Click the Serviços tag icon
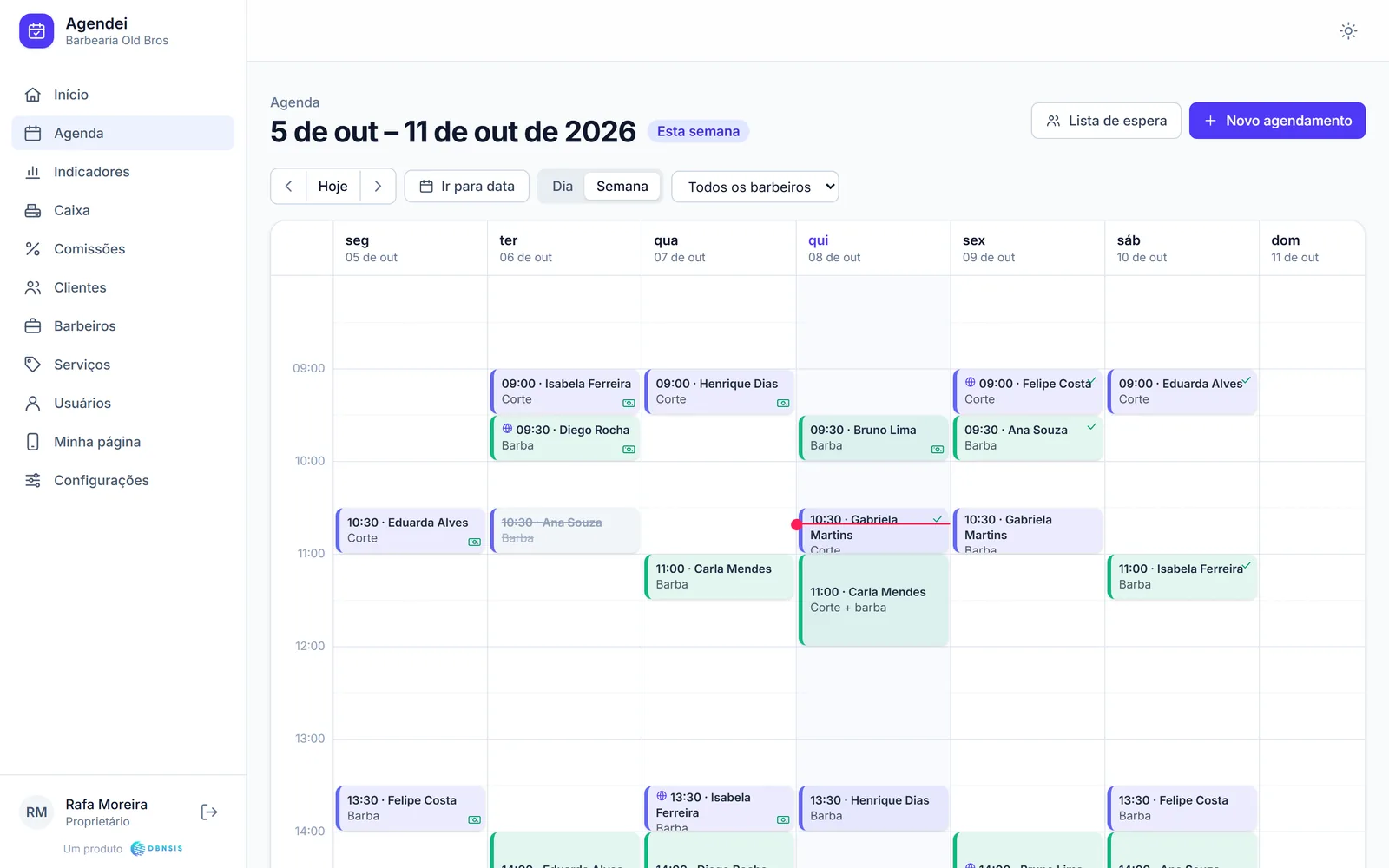1389x868 pixels. 33,365
